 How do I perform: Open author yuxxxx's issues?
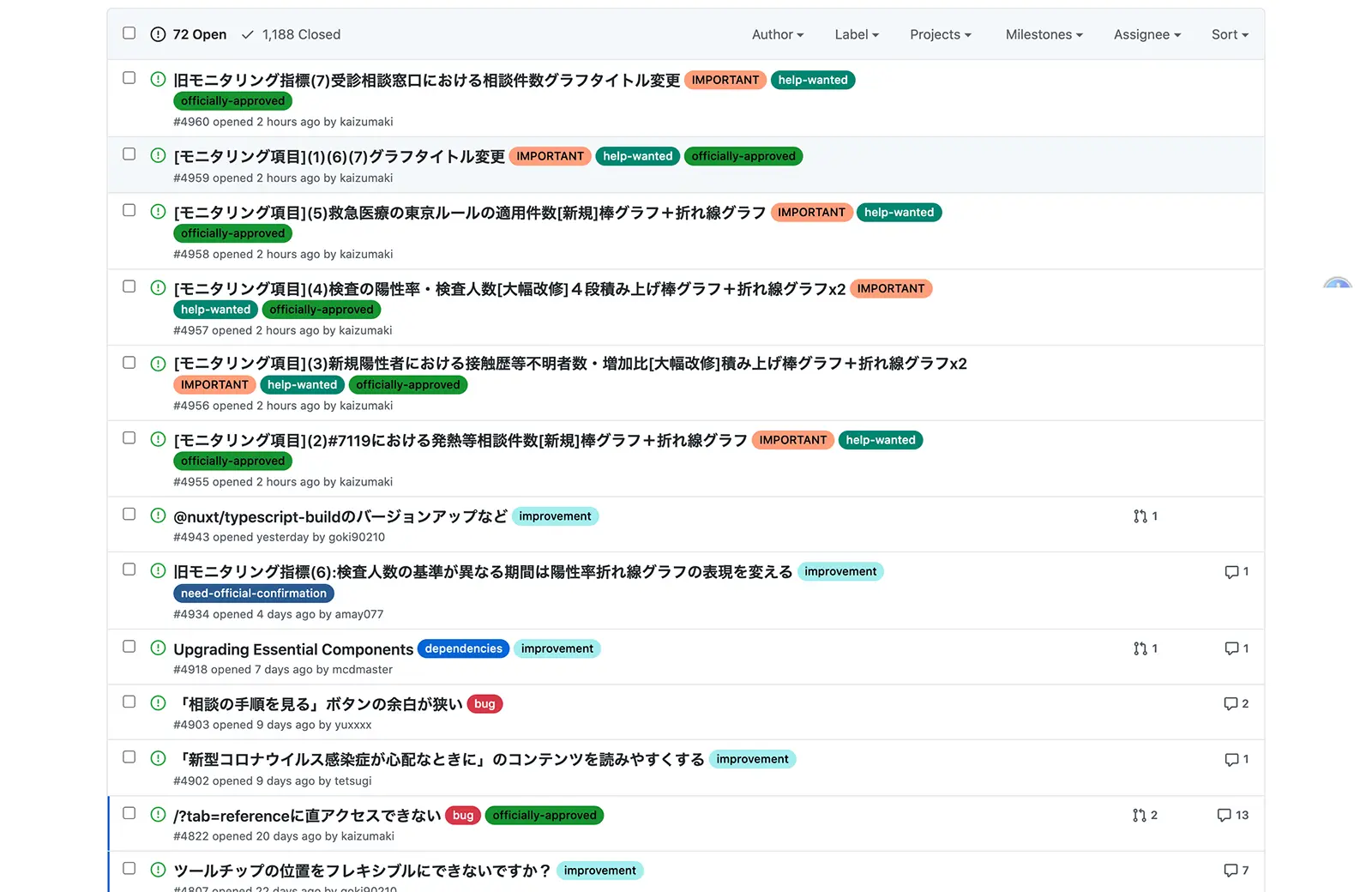tap(353, 725)
